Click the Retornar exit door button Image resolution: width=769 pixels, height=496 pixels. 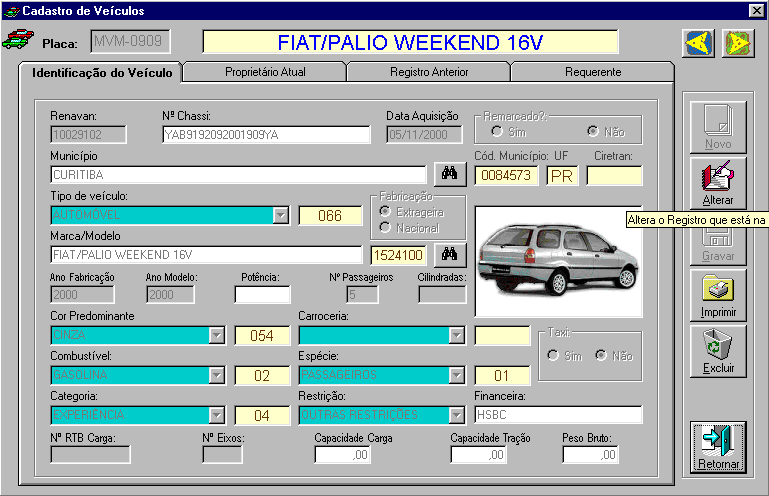pos(718,447)
